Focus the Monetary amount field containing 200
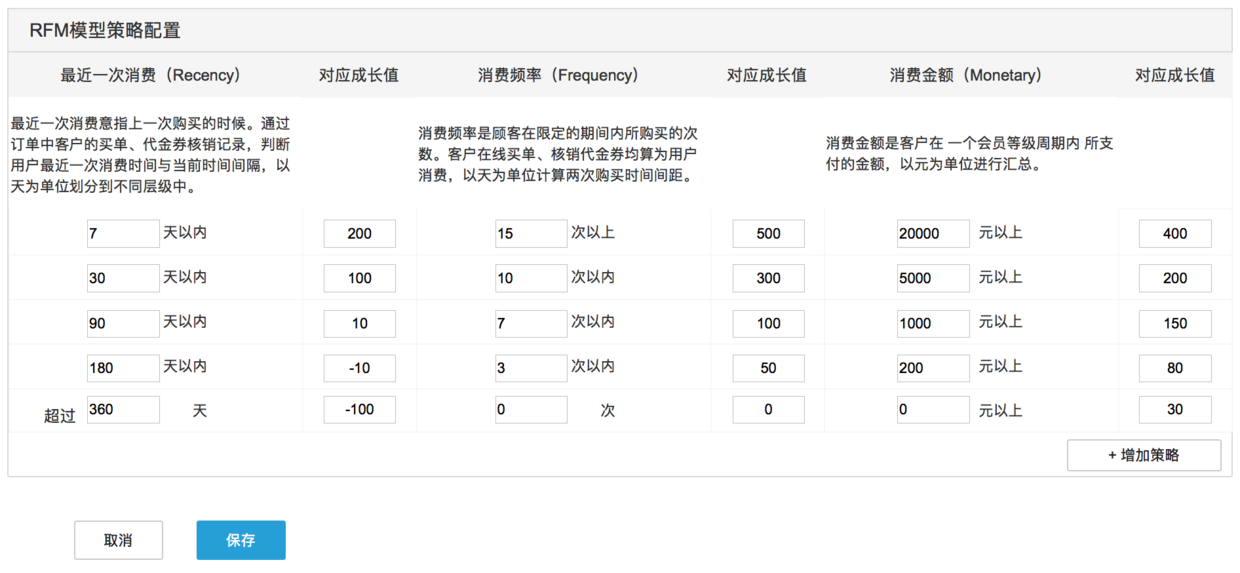Image resolution: width=1240 pixels, height=573 pixels. [933, 368]
